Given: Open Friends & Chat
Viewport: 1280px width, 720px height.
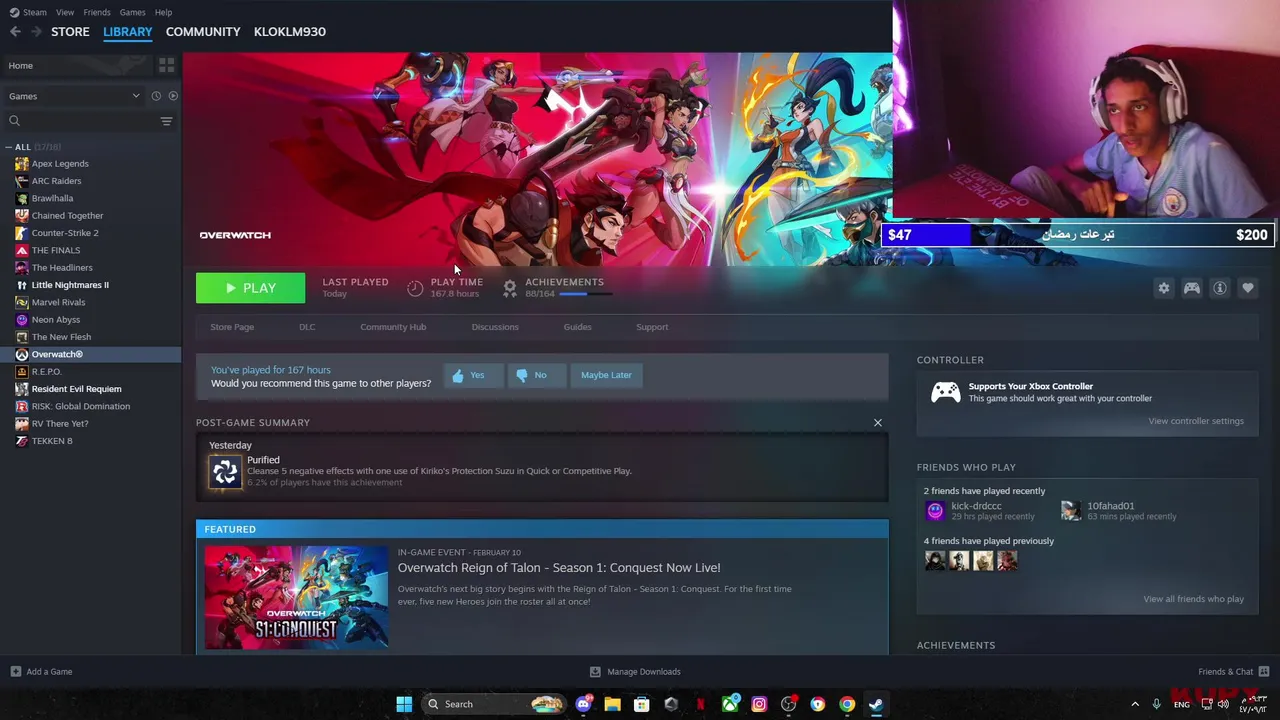Looking at the screenshot, I should [1233, 672].
